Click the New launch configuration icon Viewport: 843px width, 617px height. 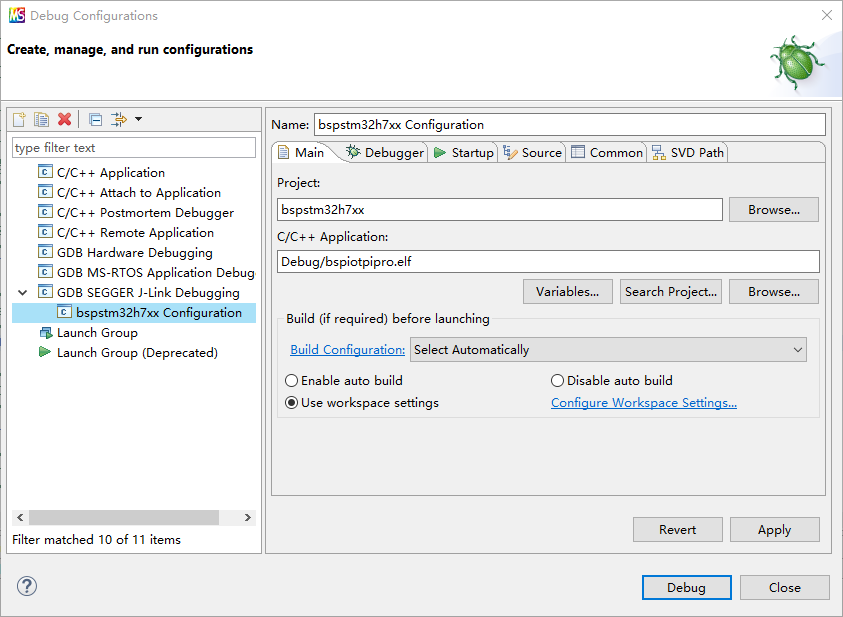[x=19, y=120]
